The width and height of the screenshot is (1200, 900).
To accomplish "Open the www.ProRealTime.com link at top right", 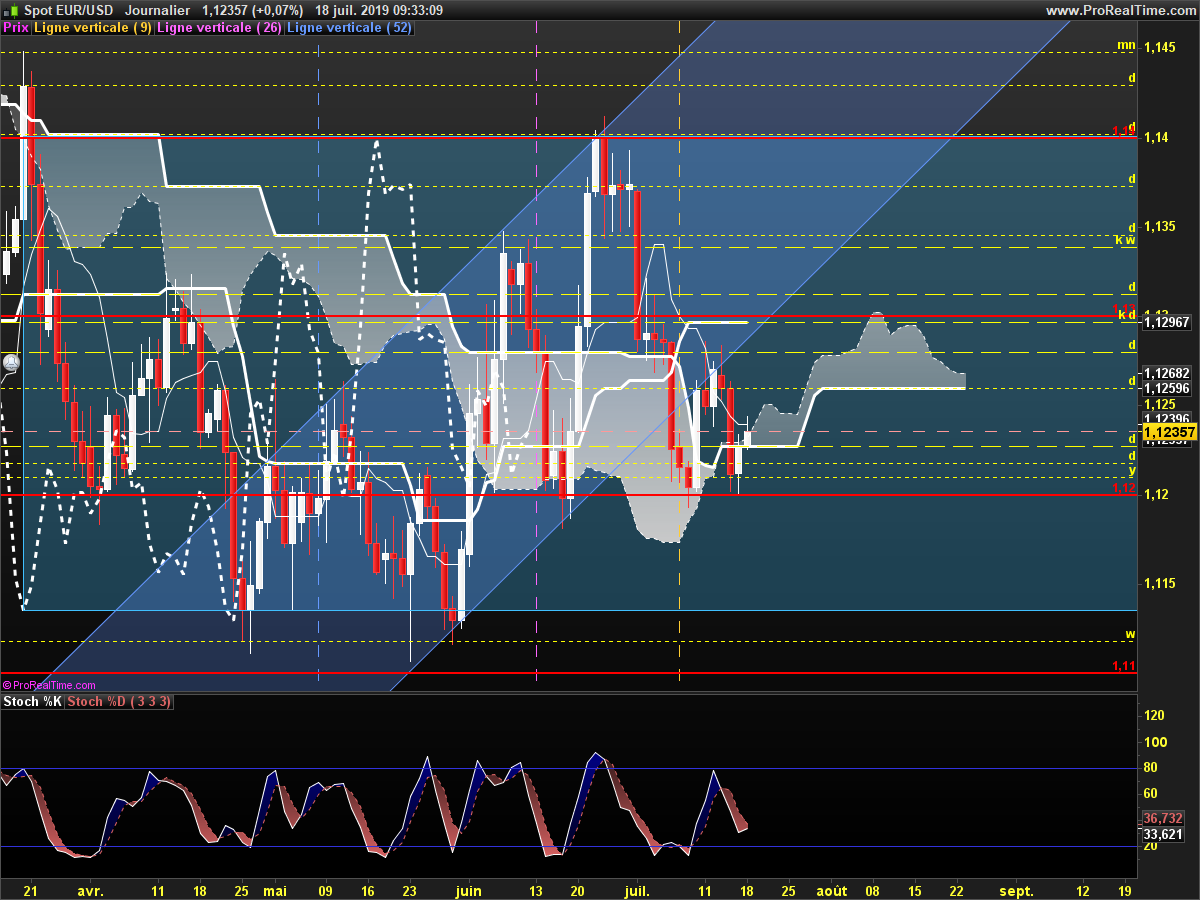I will 1120,10.
